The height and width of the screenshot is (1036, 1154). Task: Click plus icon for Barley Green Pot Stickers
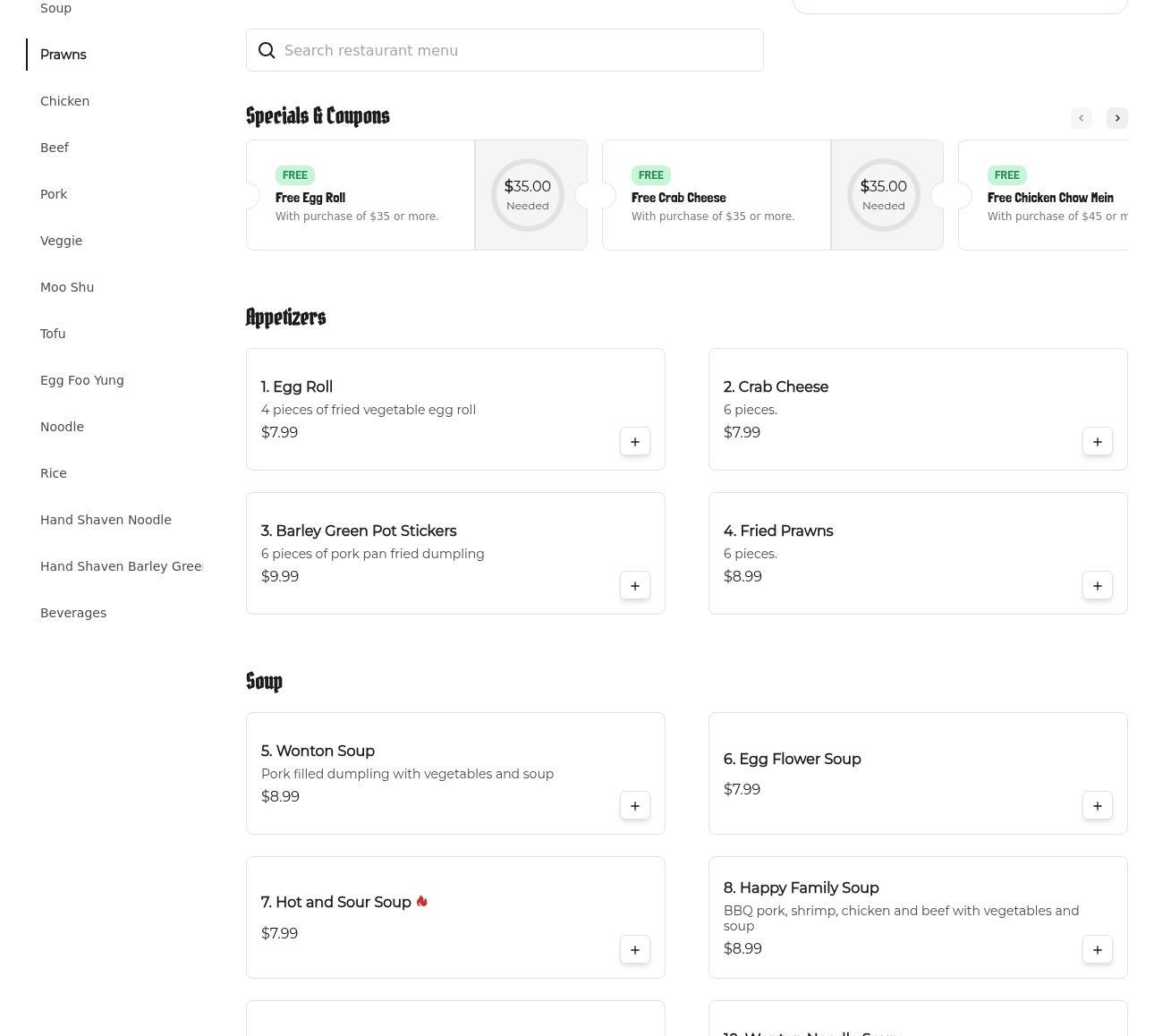tap(634, 586)
